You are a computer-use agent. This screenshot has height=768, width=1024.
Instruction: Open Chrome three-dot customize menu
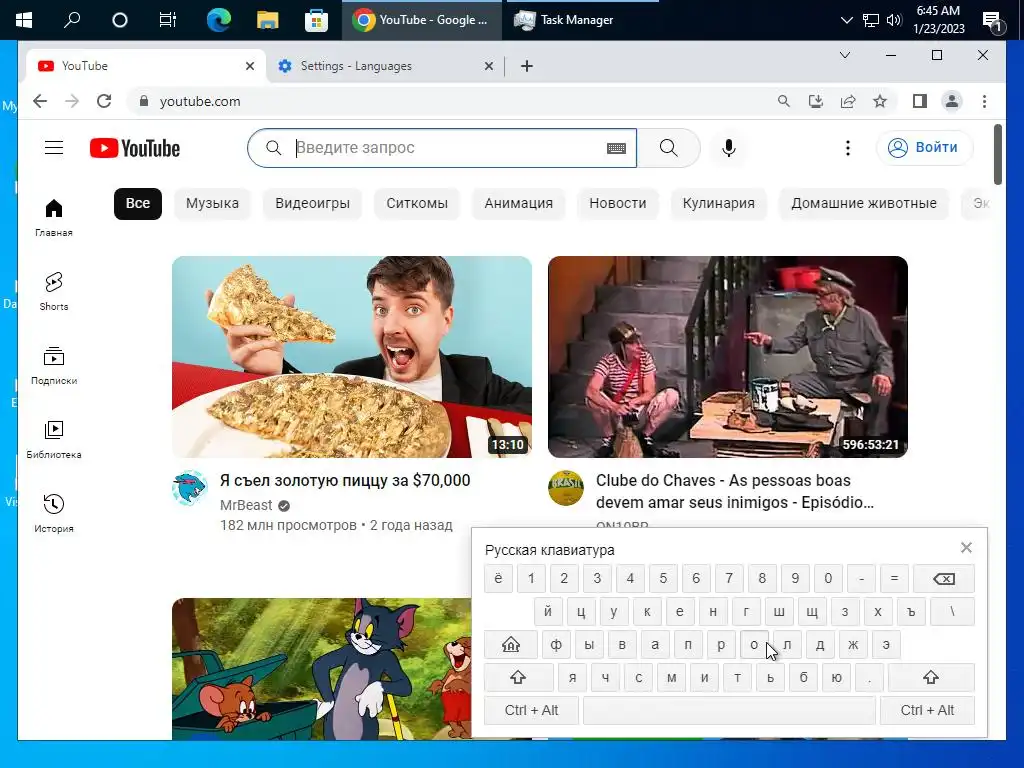984,101
